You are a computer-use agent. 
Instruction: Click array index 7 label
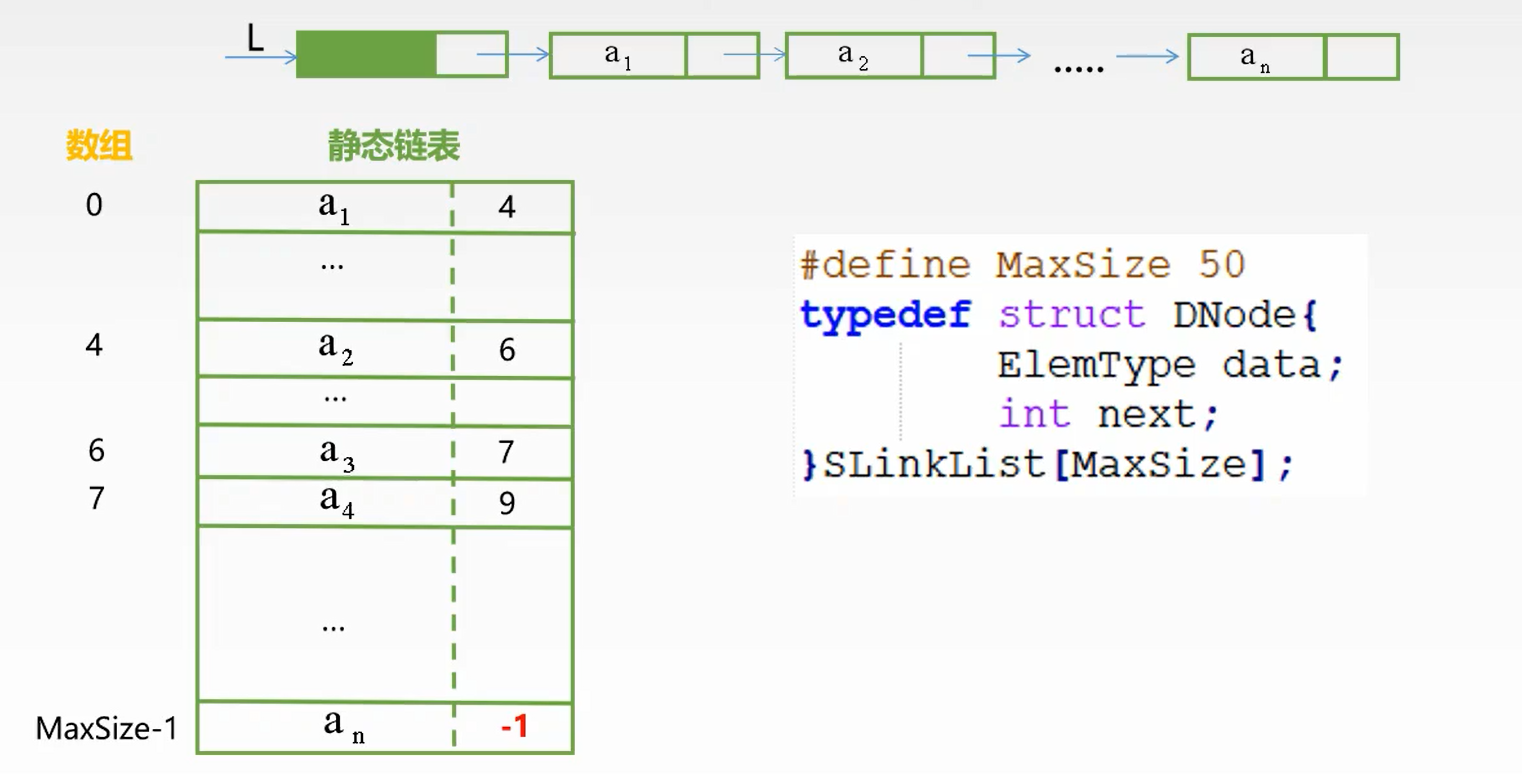[x=96, y=497]
